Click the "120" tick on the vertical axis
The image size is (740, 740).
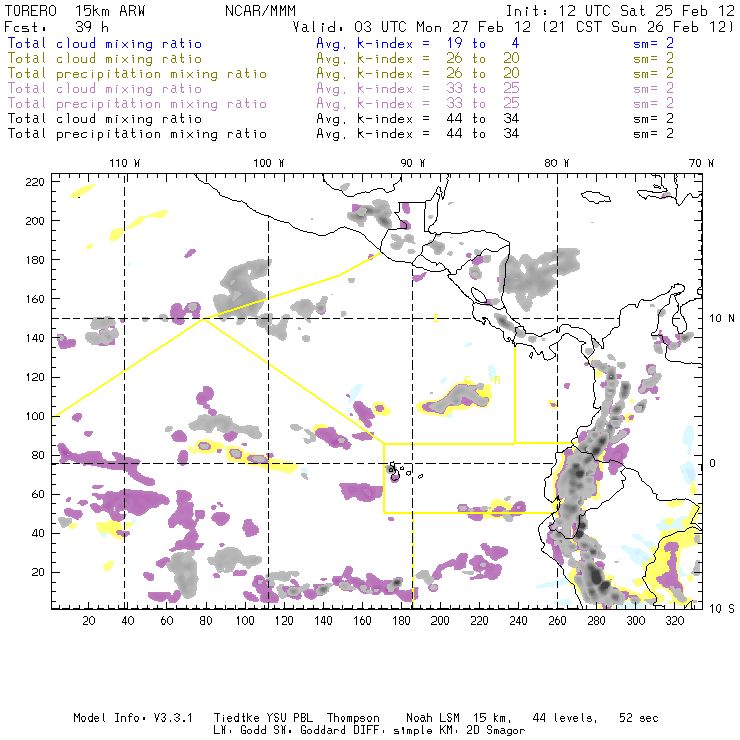[x=34, y=378]
